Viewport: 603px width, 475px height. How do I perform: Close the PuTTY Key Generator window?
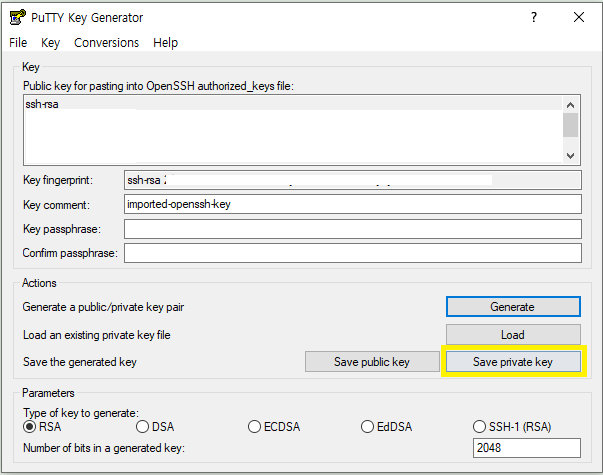[x=578, y=17]
